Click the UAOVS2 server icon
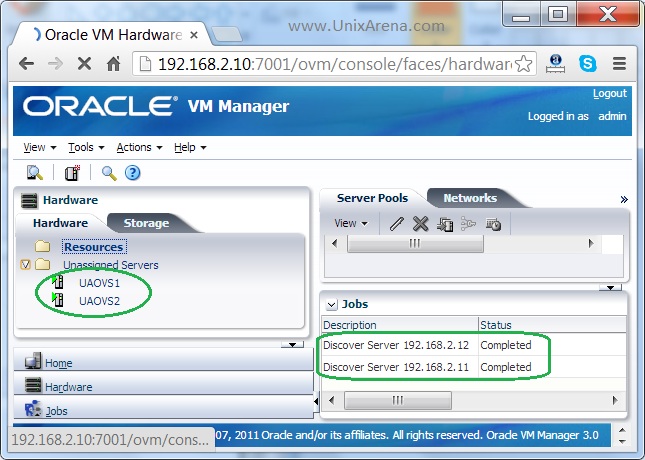Viewport: 645px width, 460px height. pyautogui.click(x=58, y=300)
